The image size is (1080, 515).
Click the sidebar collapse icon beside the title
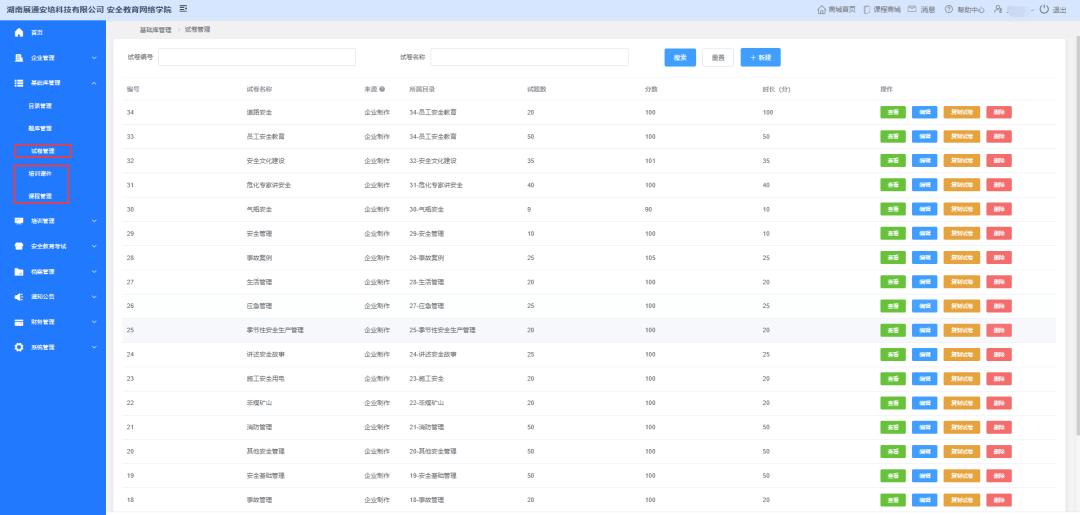click(x=183, y=9)
